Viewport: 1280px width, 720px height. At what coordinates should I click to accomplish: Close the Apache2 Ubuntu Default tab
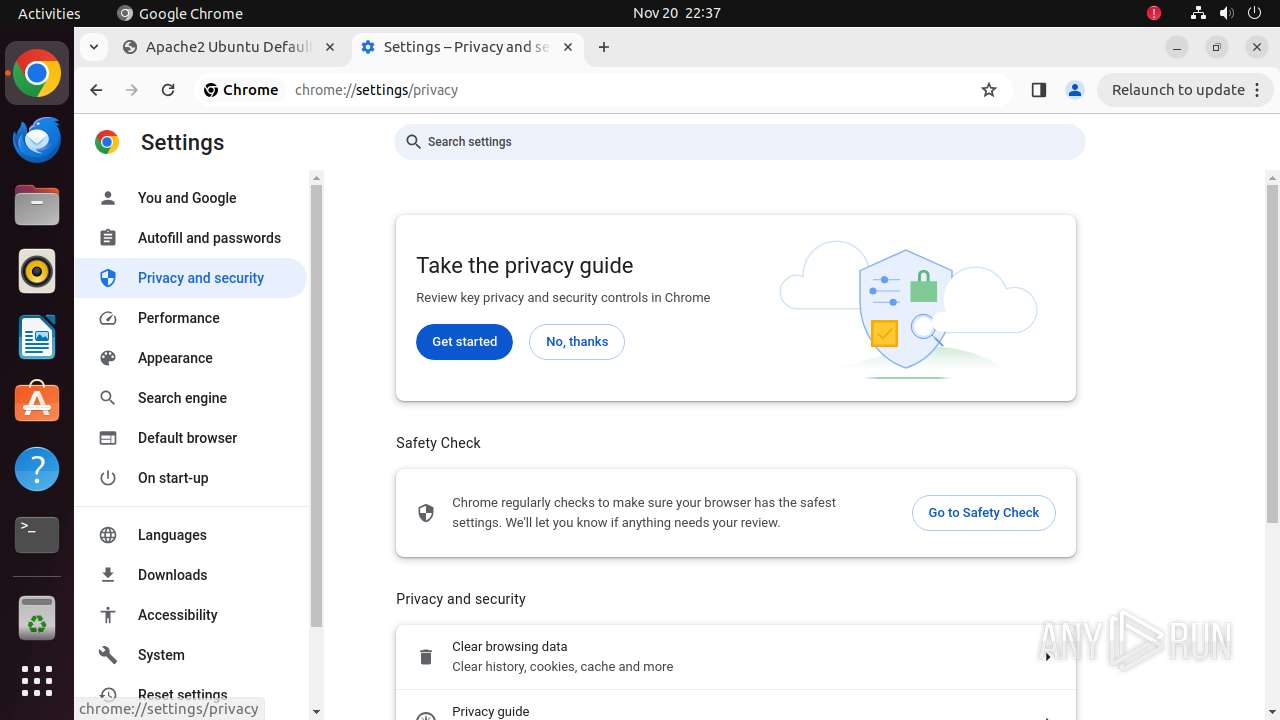click(331, 47)
